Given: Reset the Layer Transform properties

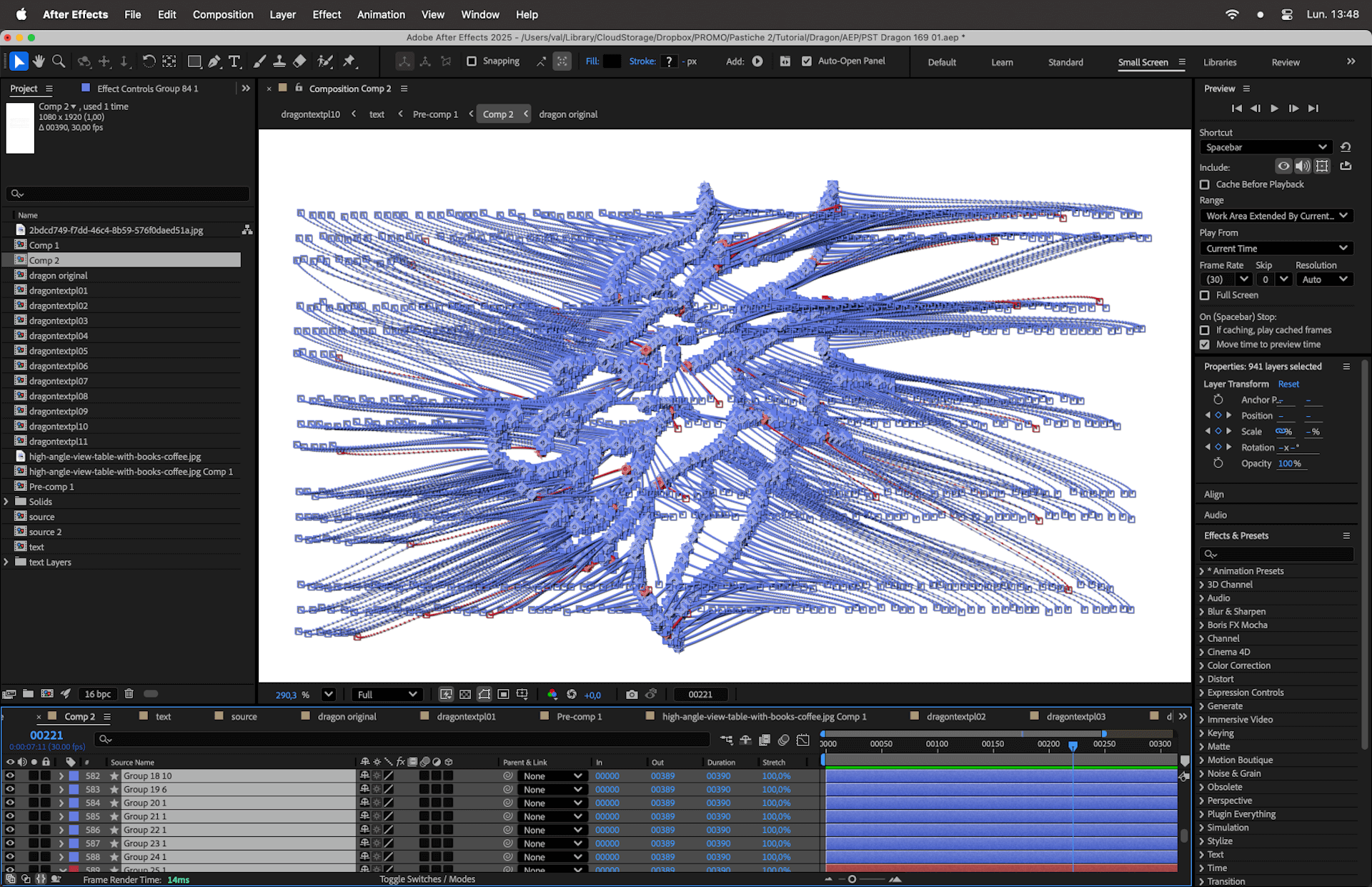Looking at the screenshot, I should (x=1288, y=384).
